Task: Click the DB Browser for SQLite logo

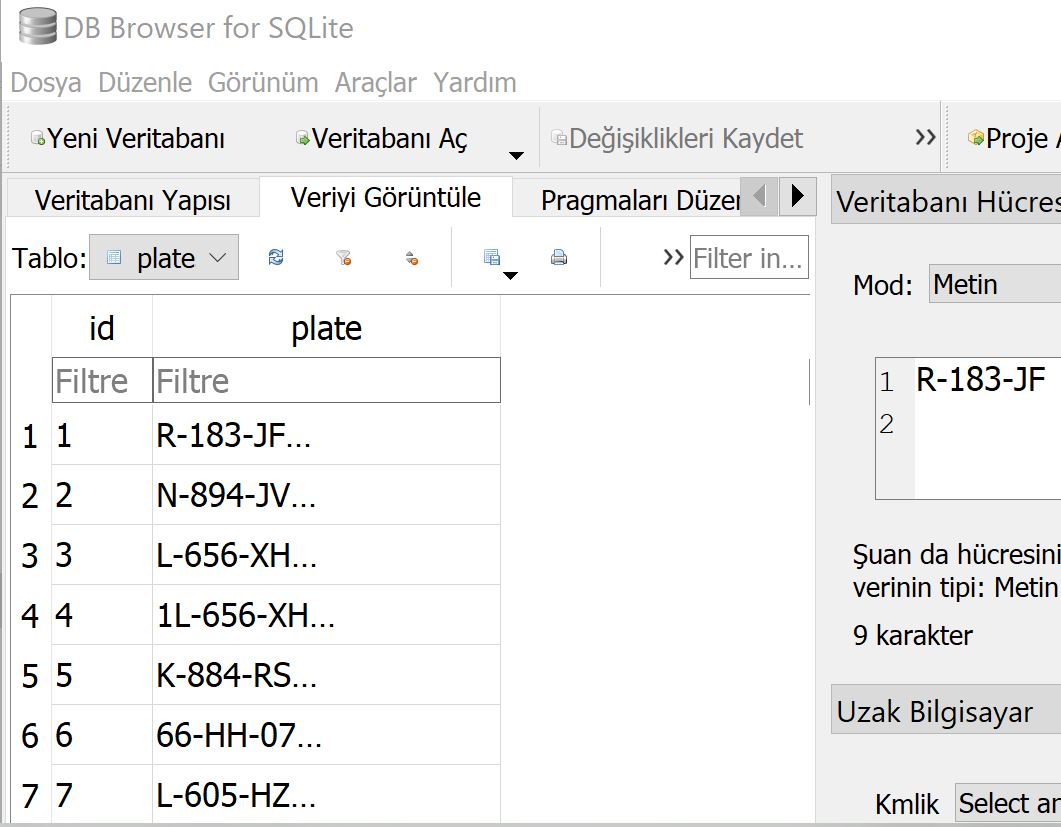Action: click(x=34, y=27)
